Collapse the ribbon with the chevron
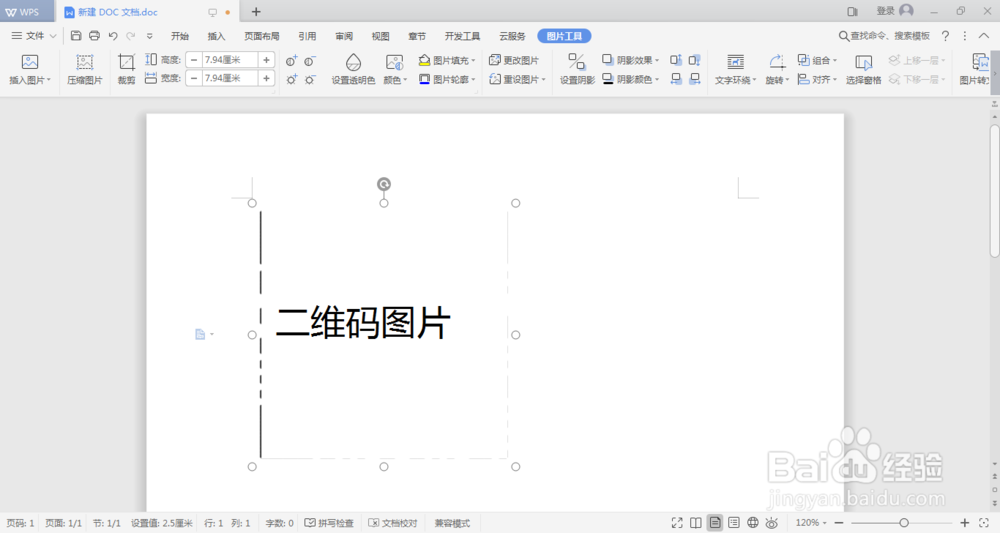The image size is (1000, 533). [983, 36]
